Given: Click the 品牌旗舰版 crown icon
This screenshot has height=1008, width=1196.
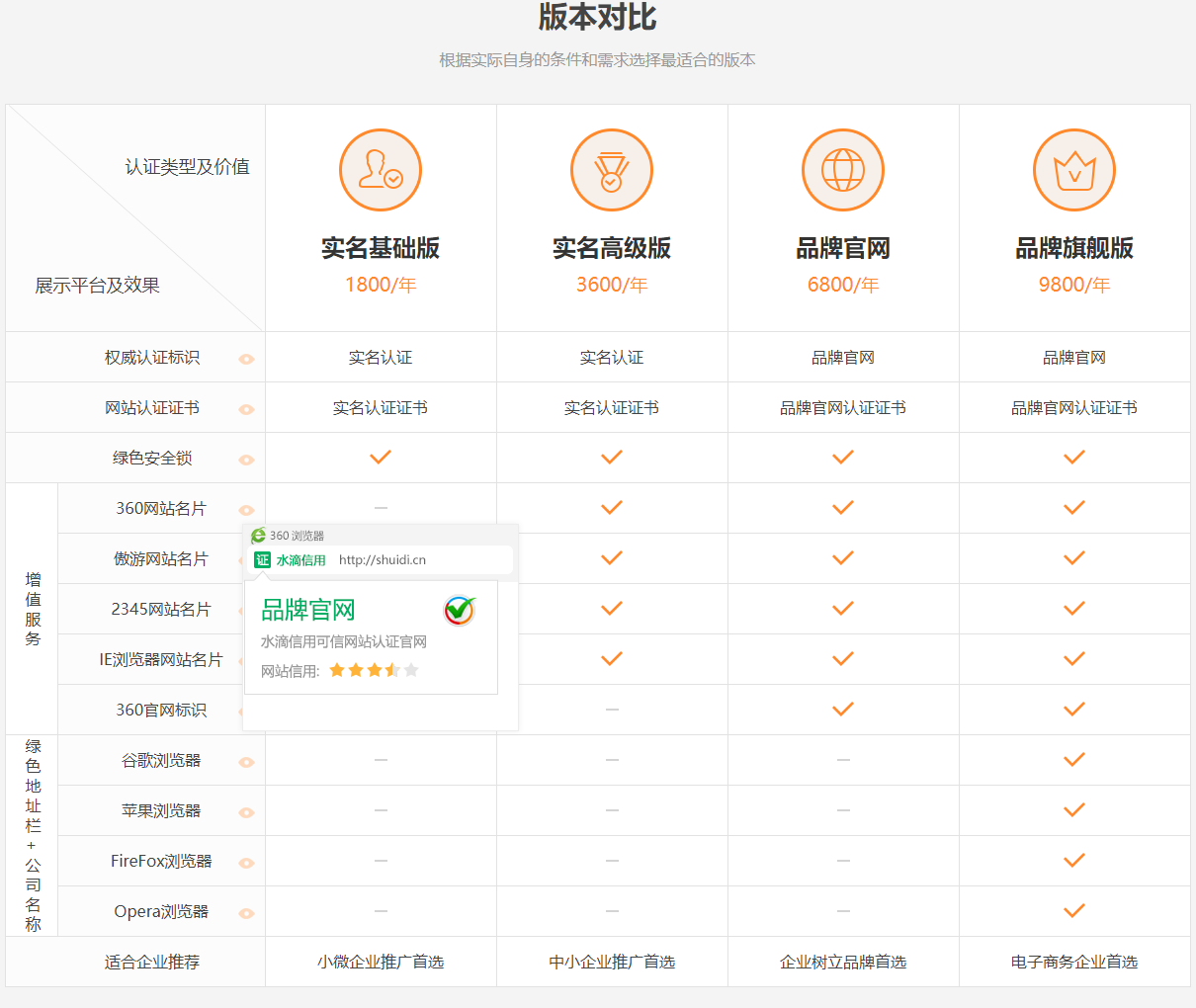Looking at the screenshot, I should [x=1074, y=170].
